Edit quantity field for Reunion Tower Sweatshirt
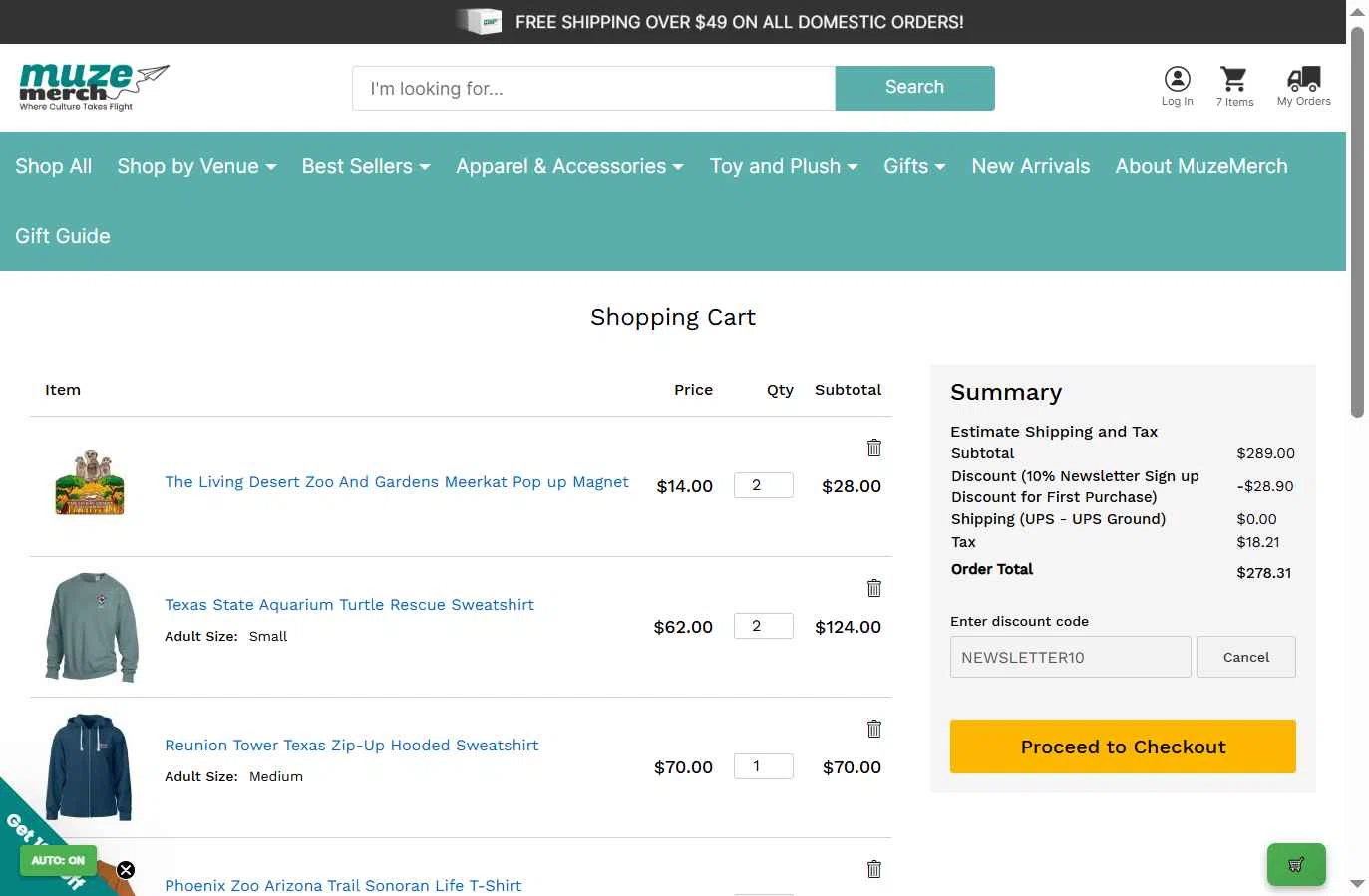This screenshot has height=896, width=1369. (x=764, y=766)
